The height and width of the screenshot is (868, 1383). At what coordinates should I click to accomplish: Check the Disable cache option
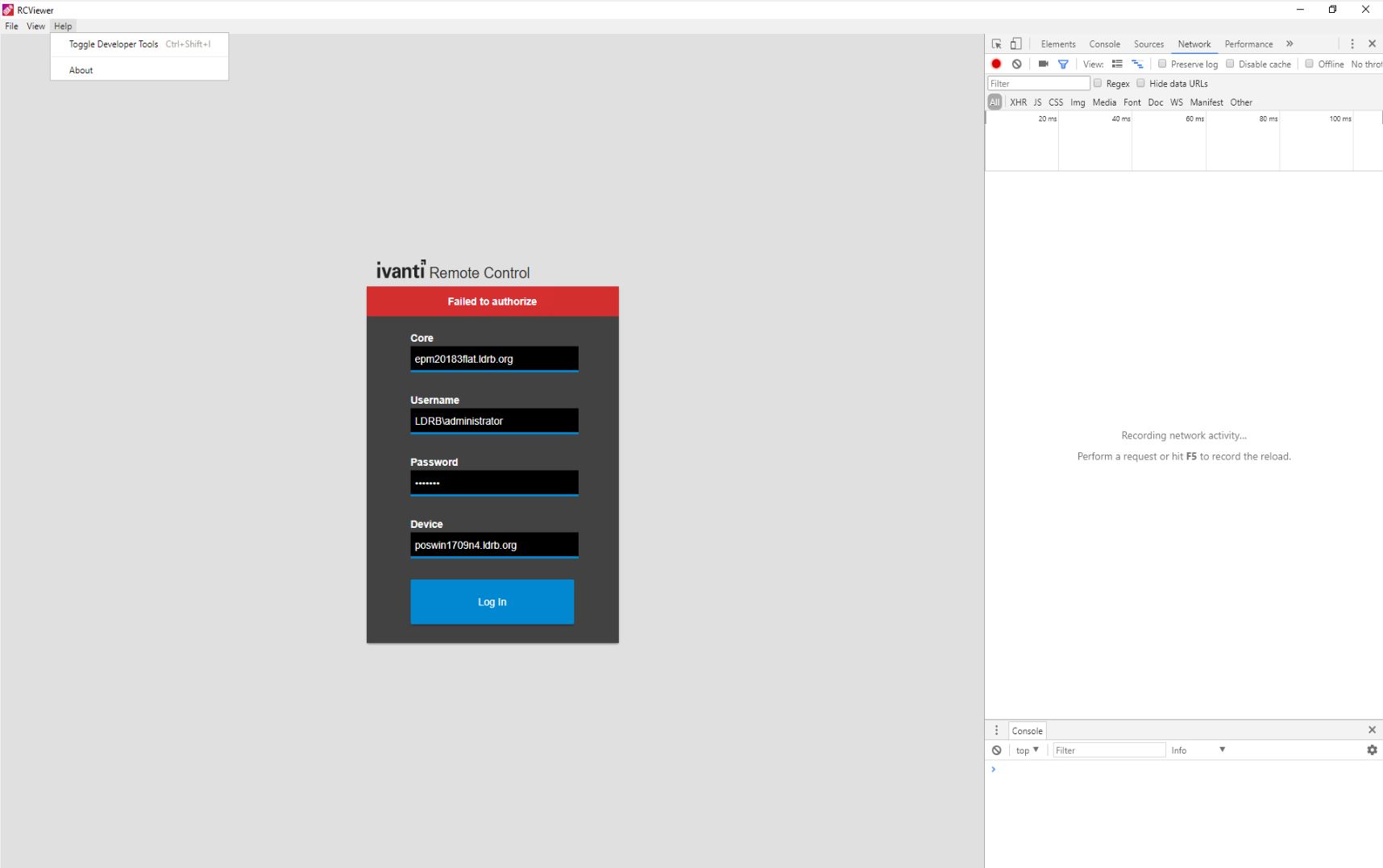(1230, 64)
